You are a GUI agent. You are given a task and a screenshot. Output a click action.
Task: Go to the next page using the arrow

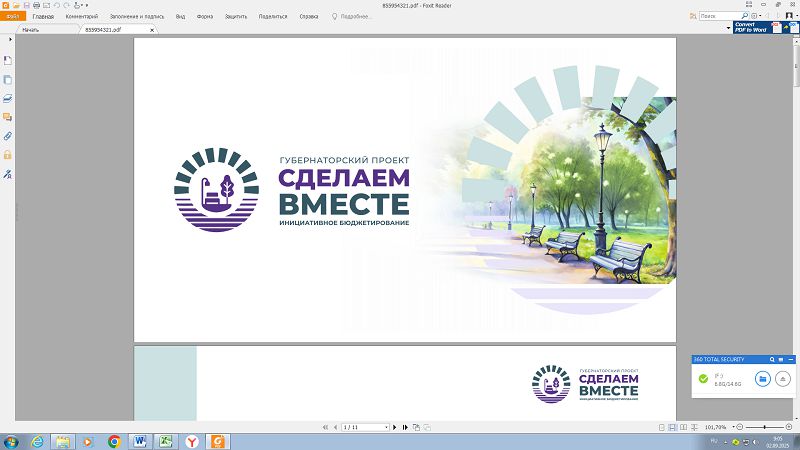(x=394, y=427)
